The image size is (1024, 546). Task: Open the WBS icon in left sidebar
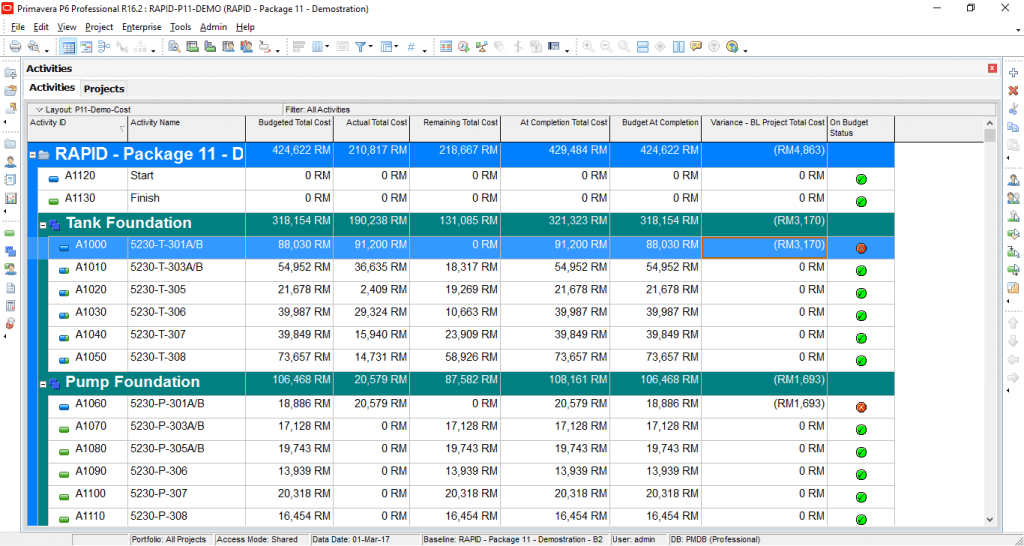10,251
